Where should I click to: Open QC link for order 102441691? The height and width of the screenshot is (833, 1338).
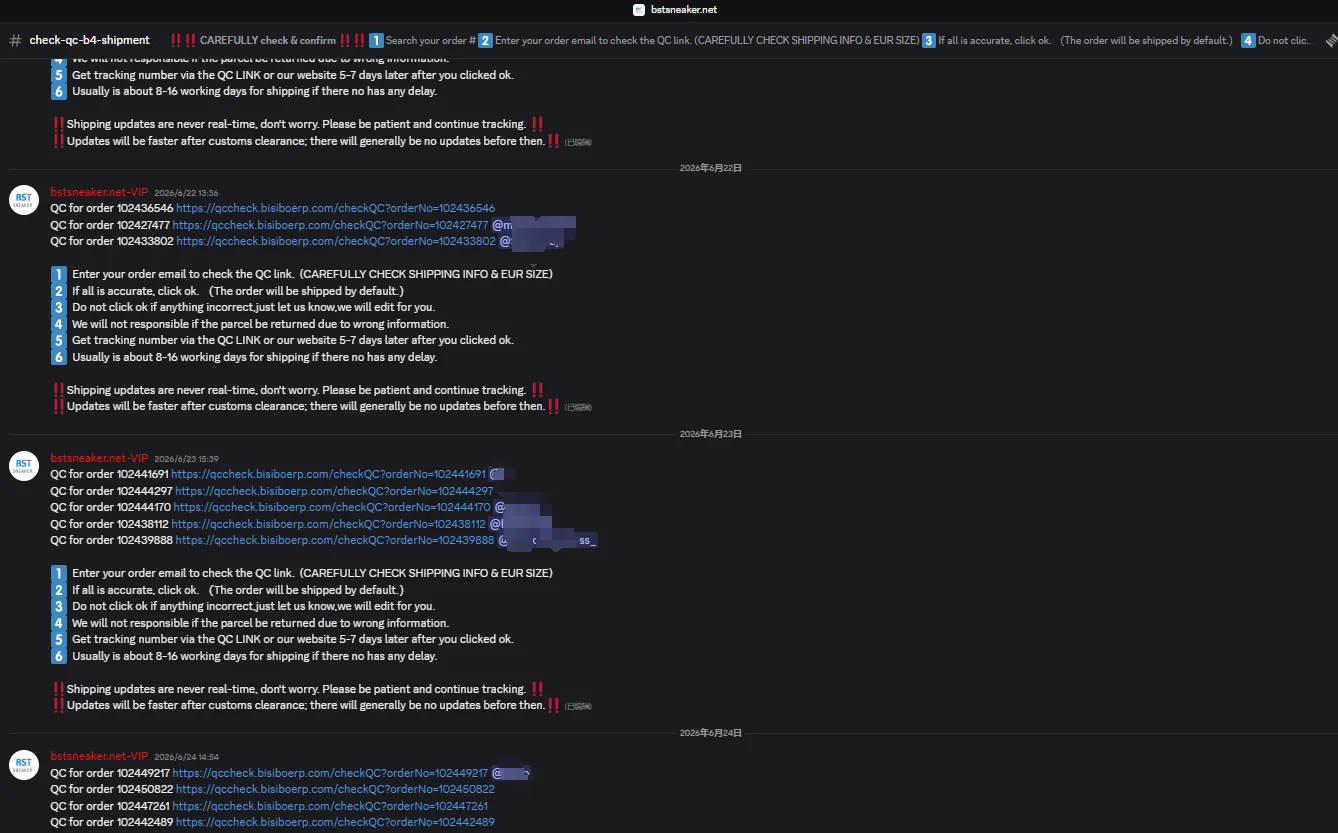pos(328,474)
